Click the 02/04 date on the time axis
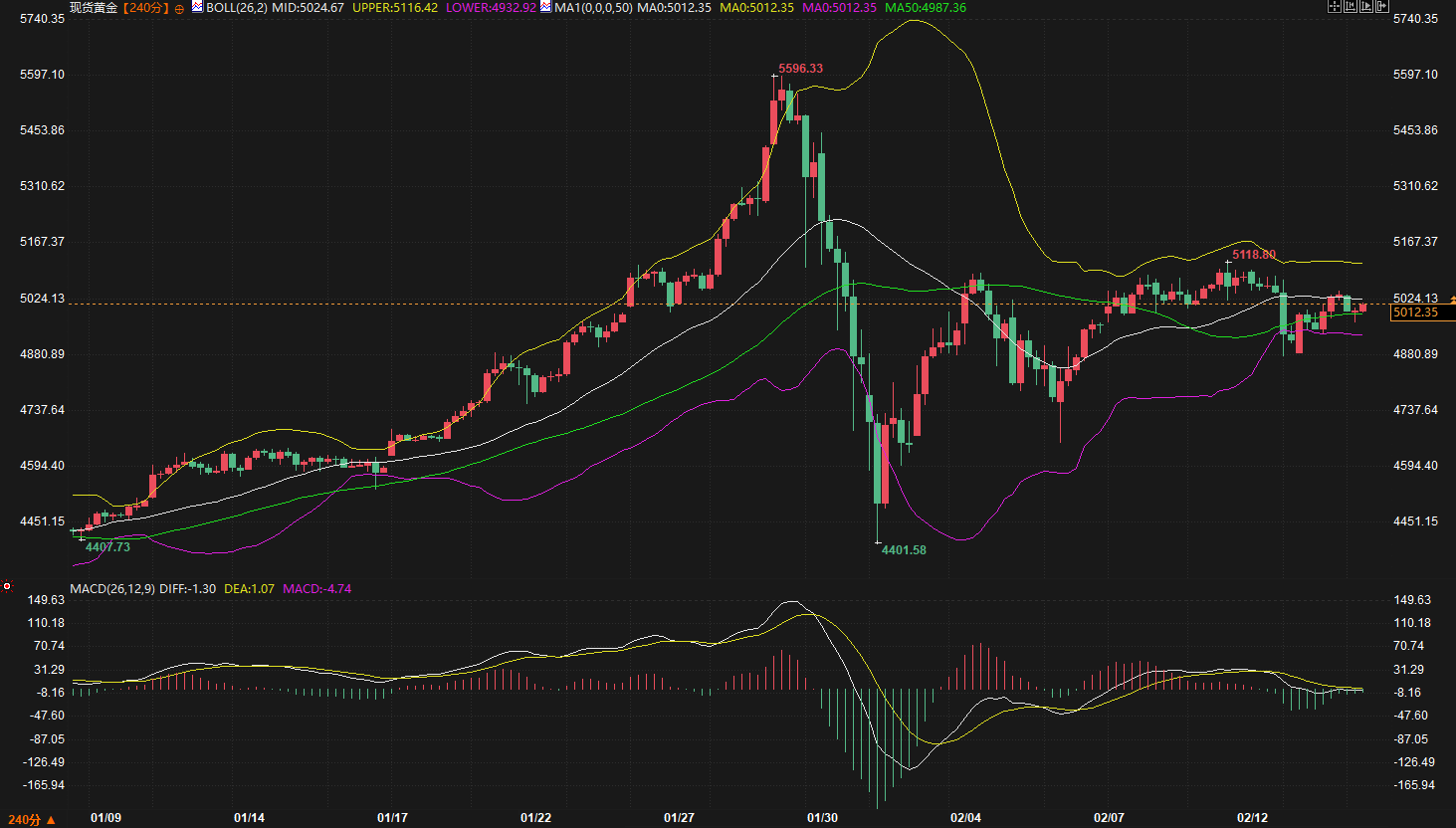This screenshot has height=828, width=1456. (x=965, y=818)
